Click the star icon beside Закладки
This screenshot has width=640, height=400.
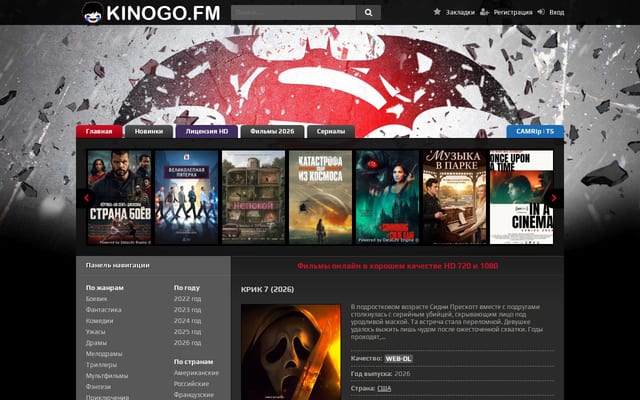pos(437,12)
